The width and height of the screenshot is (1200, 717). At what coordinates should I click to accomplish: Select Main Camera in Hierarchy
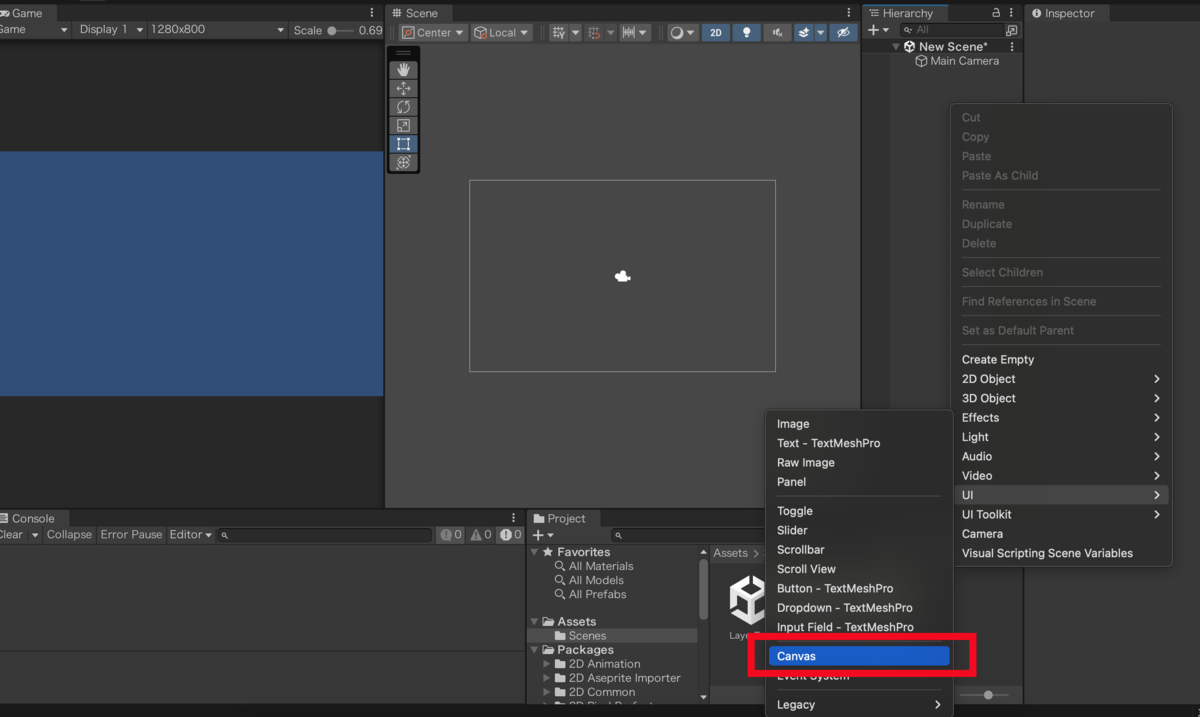[x=957, y=61]
